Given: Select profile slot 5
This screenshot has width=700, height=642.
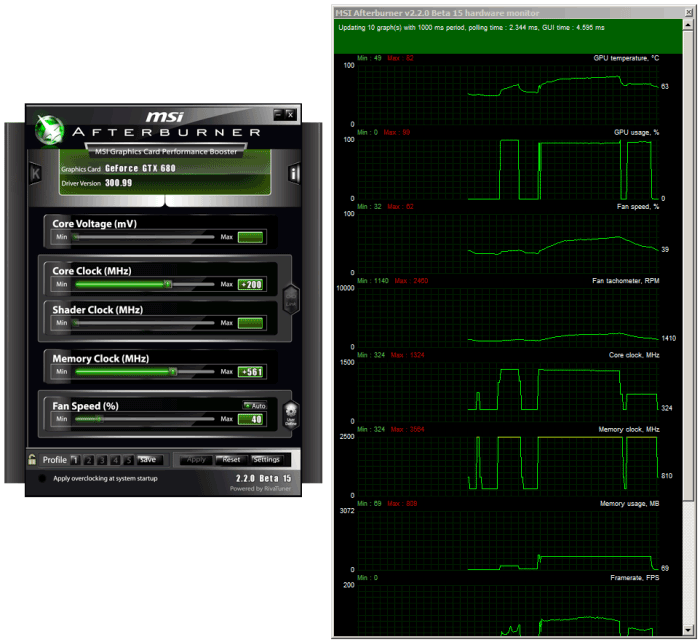Looking at the screenshot, I should click(128, 460).
